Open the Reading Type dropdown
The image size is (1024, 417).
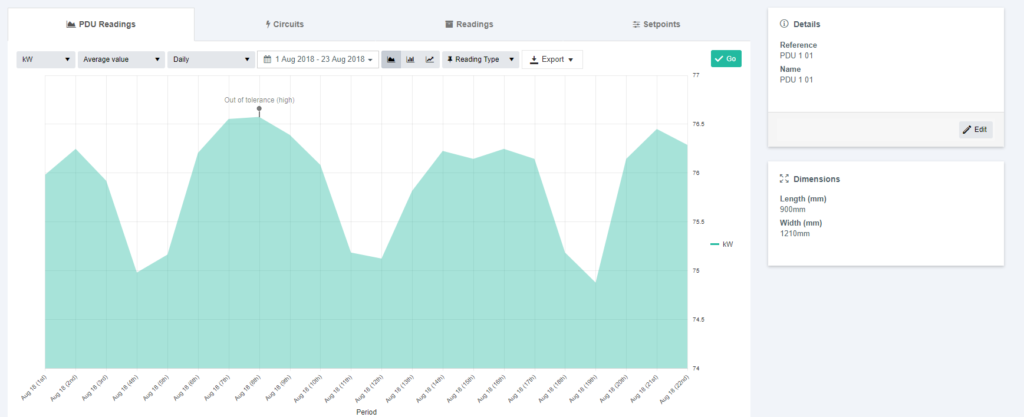tap(481, 60)
